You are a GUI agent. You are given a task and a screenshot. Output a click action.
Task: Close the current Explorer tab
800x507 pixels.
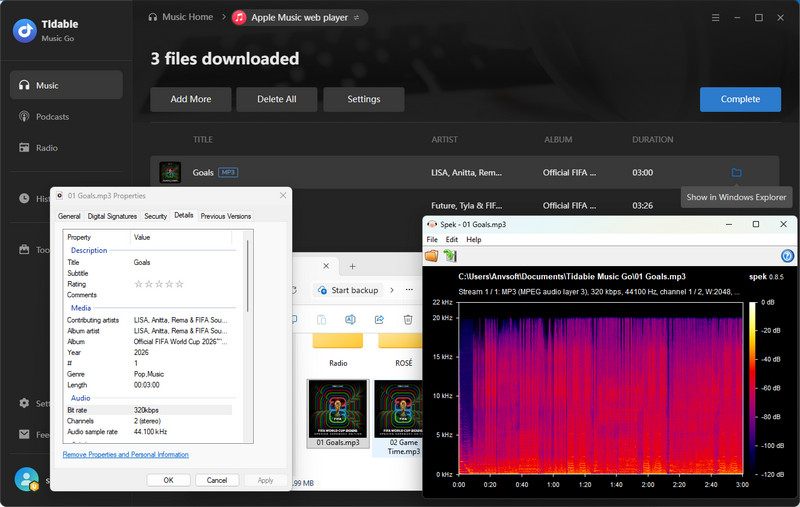pyautogui.click(x=326, y=266)
